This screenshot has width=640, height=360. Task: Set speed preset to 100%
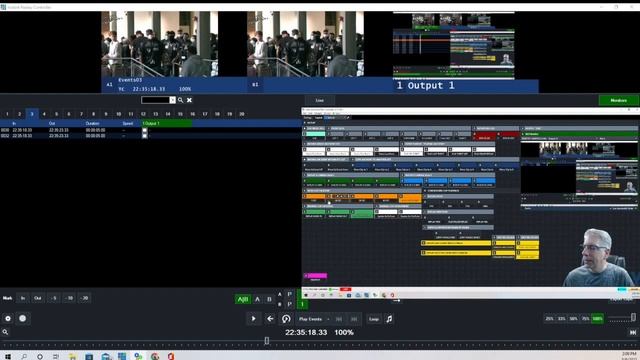[x=598, y=318]
